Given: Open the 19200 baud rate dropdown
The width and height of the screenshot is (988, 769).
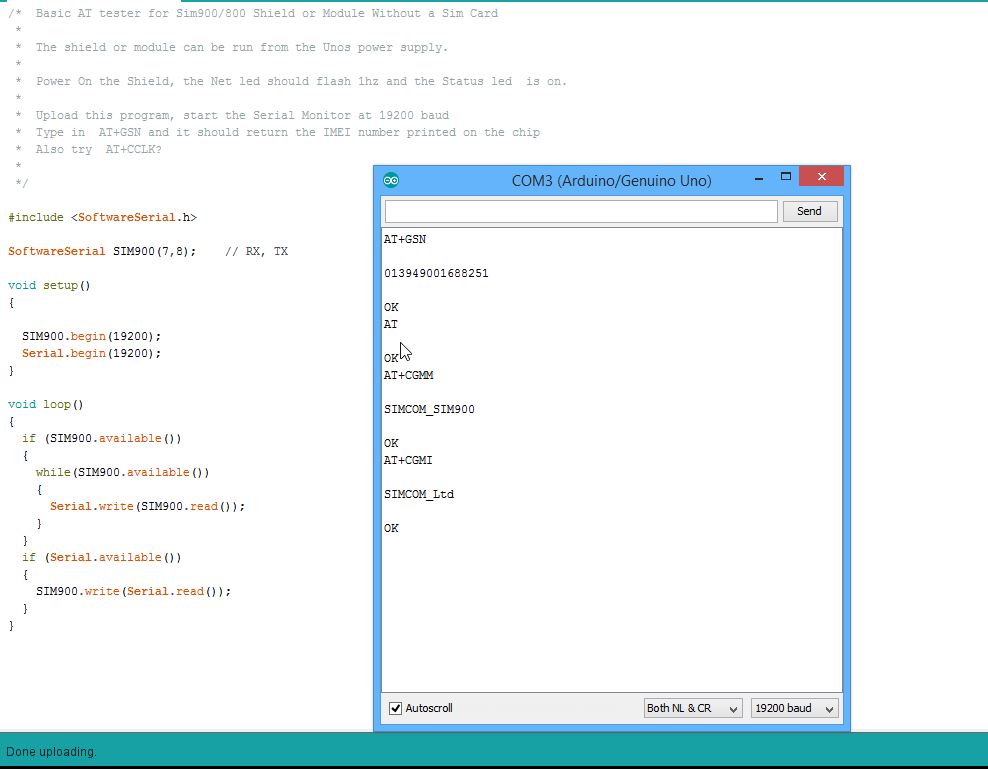Looking at the screenshot, I should (794, 708).
